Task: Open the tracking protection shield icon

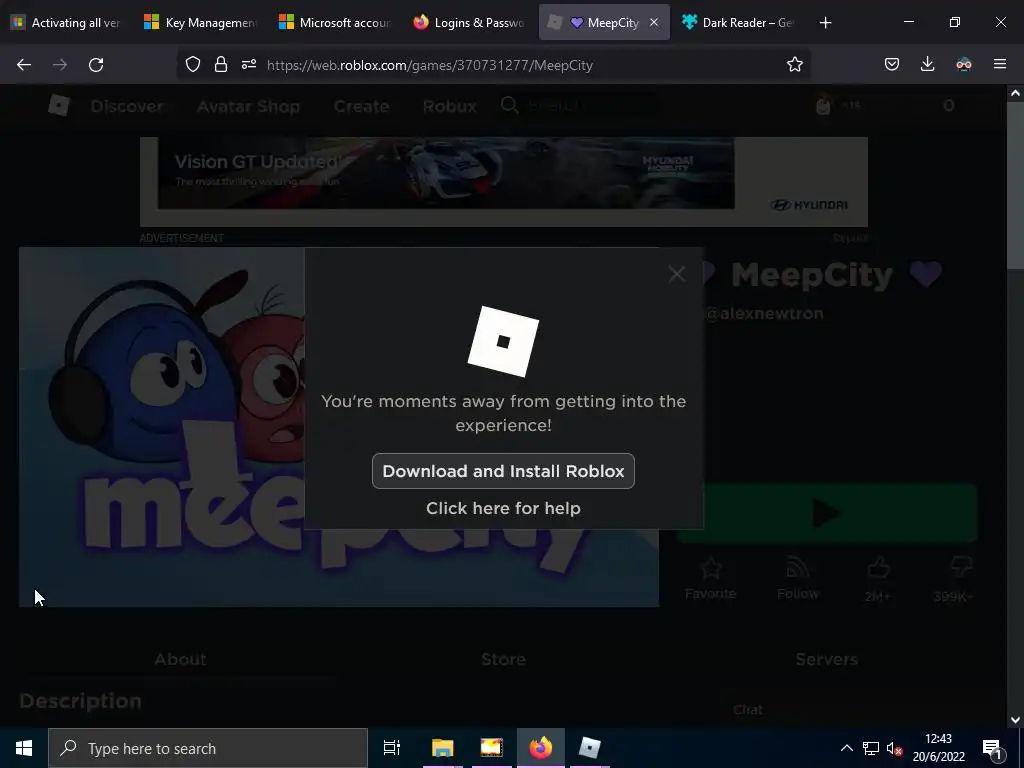Action: pos(193,65)
